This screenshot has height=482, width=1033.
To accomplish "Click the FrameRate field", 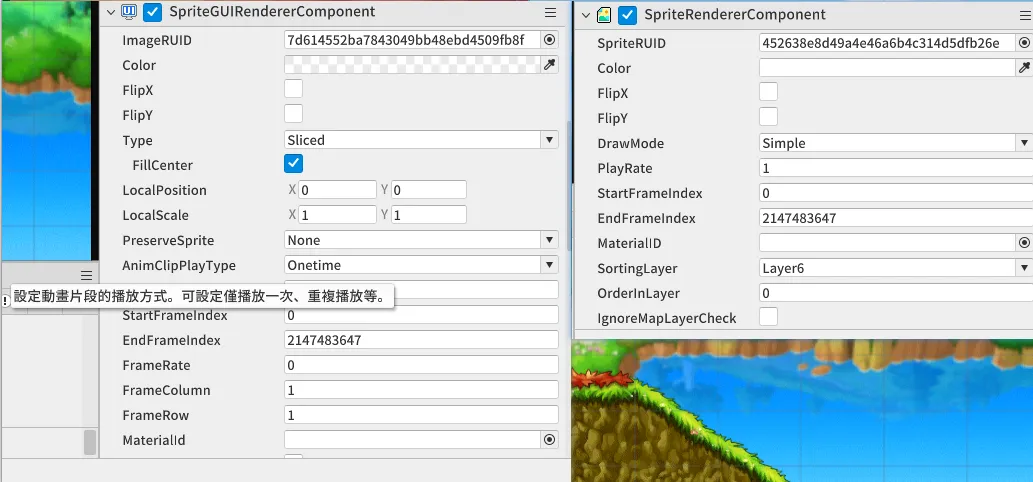I will pos(422,365).
